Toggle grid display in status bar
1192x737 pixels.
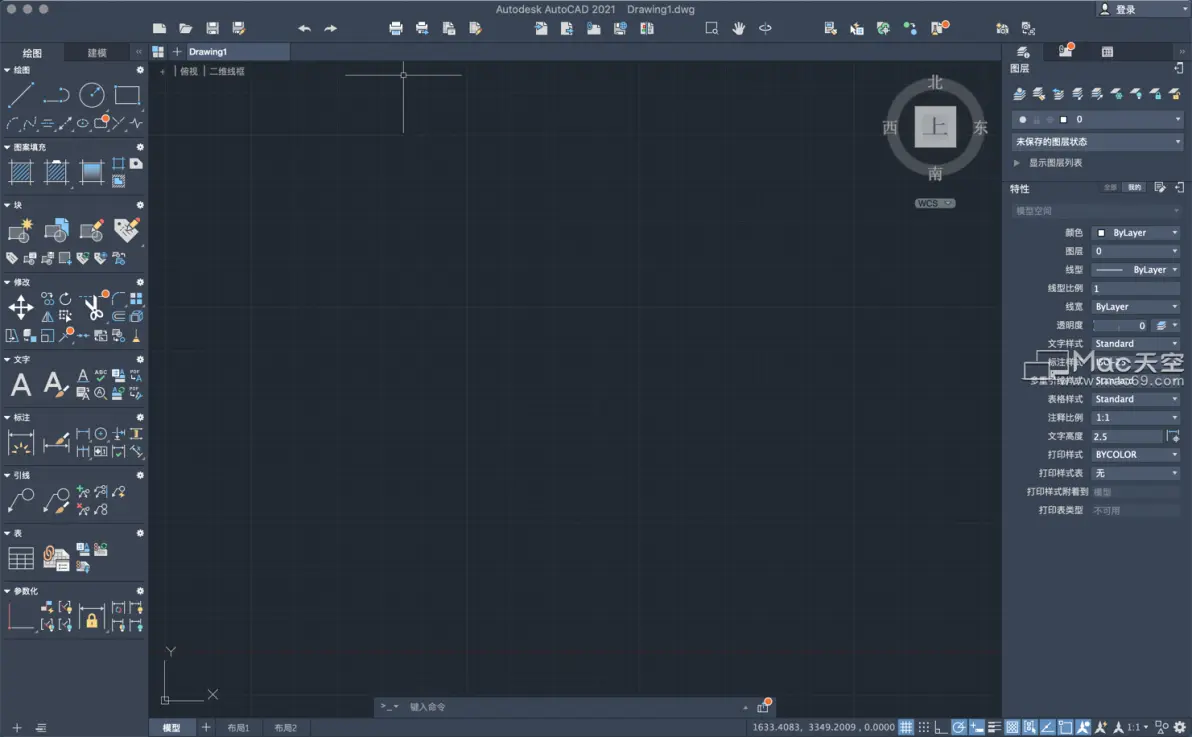coord(905,727)
